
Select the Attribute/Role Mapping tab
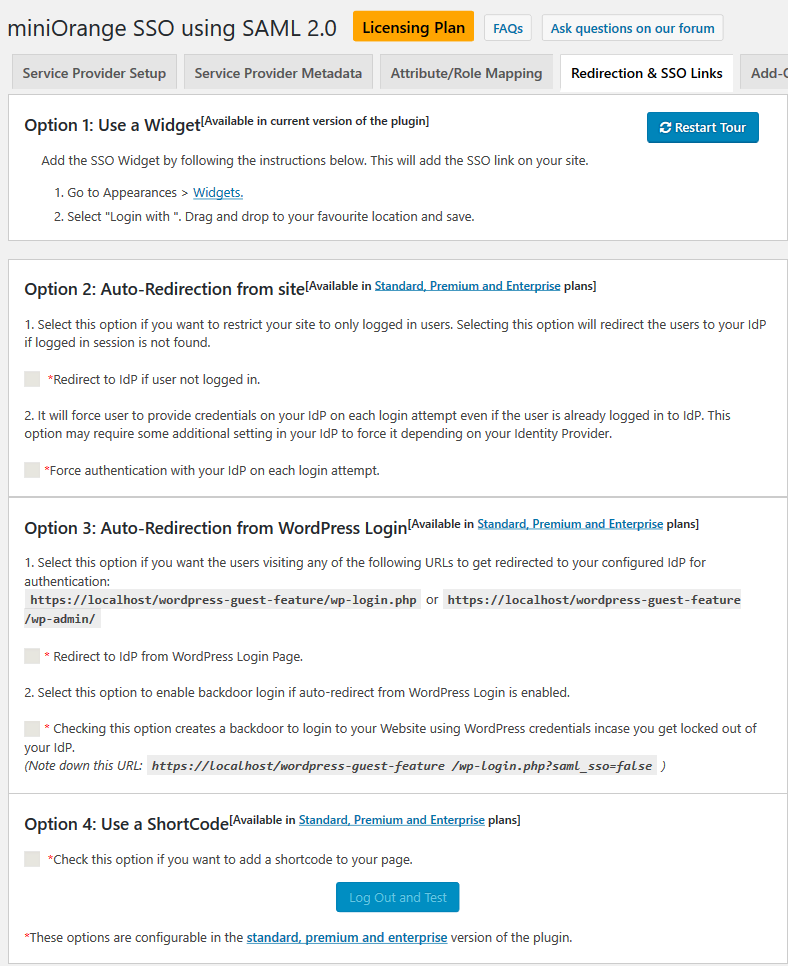[466, 72]
